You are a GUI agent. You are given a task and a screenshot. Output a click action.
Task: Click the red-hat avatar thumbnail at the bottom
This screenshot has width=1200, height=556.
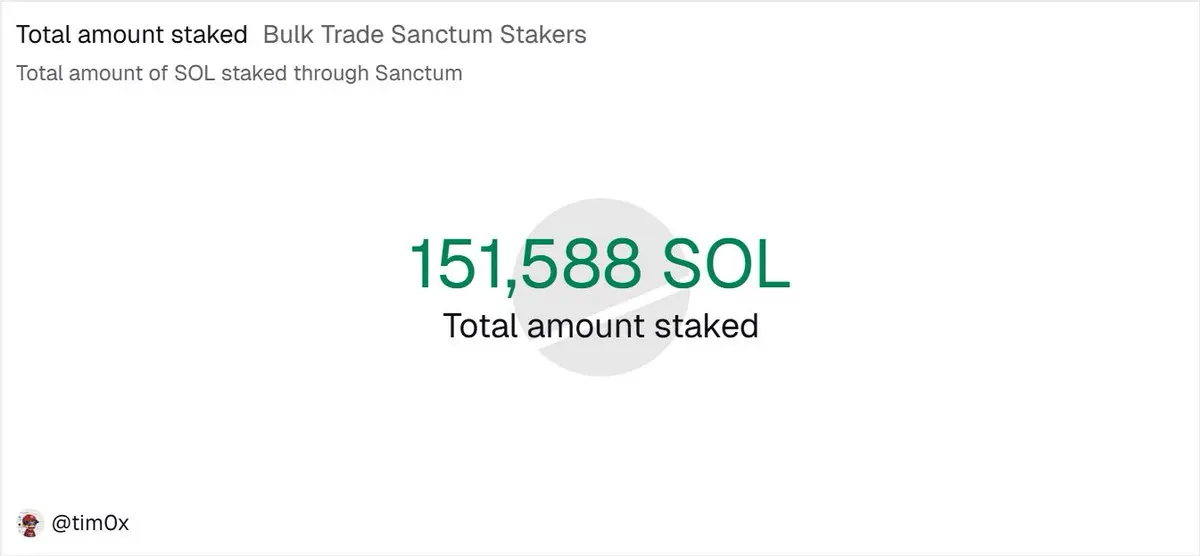pyautogui.click(x=29, y=522)
